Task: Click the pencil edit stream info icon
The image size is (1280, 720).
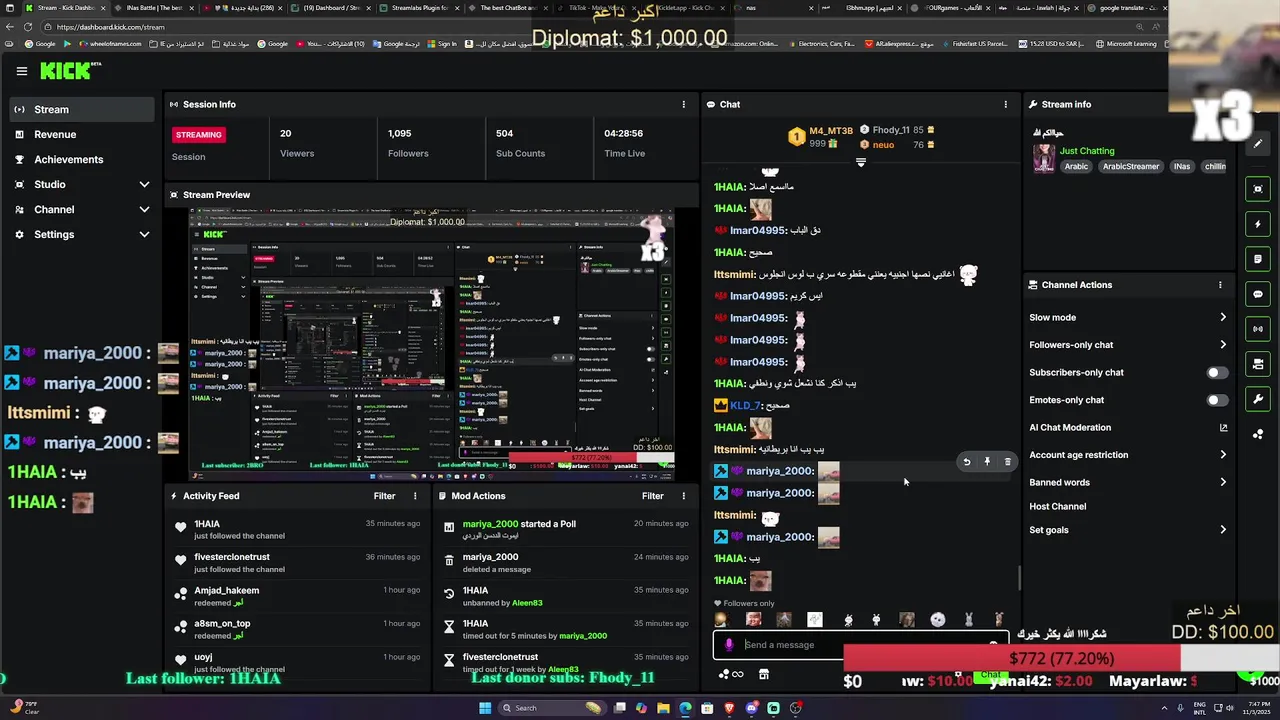Action: tap(1258, 143)
